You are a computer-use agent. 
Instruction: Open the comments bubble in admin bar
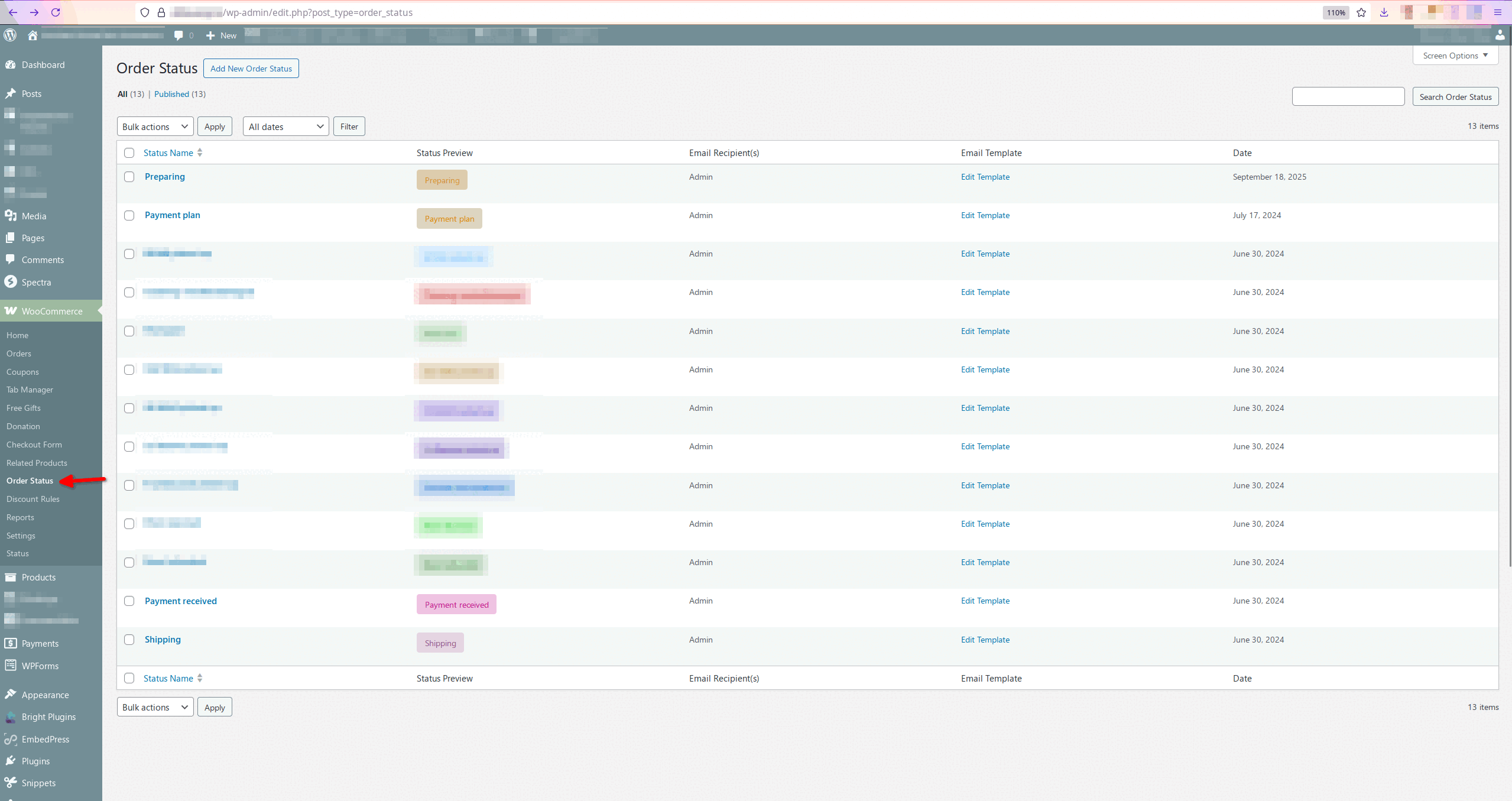179,35
